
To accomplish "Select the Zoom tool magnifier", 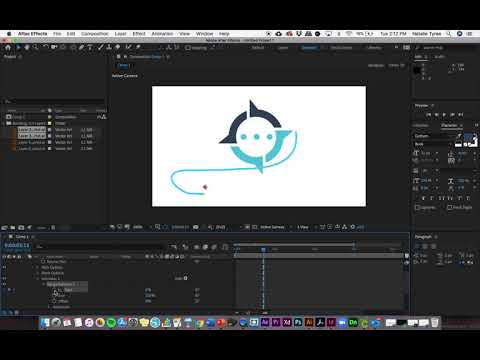I will [36, 48].
